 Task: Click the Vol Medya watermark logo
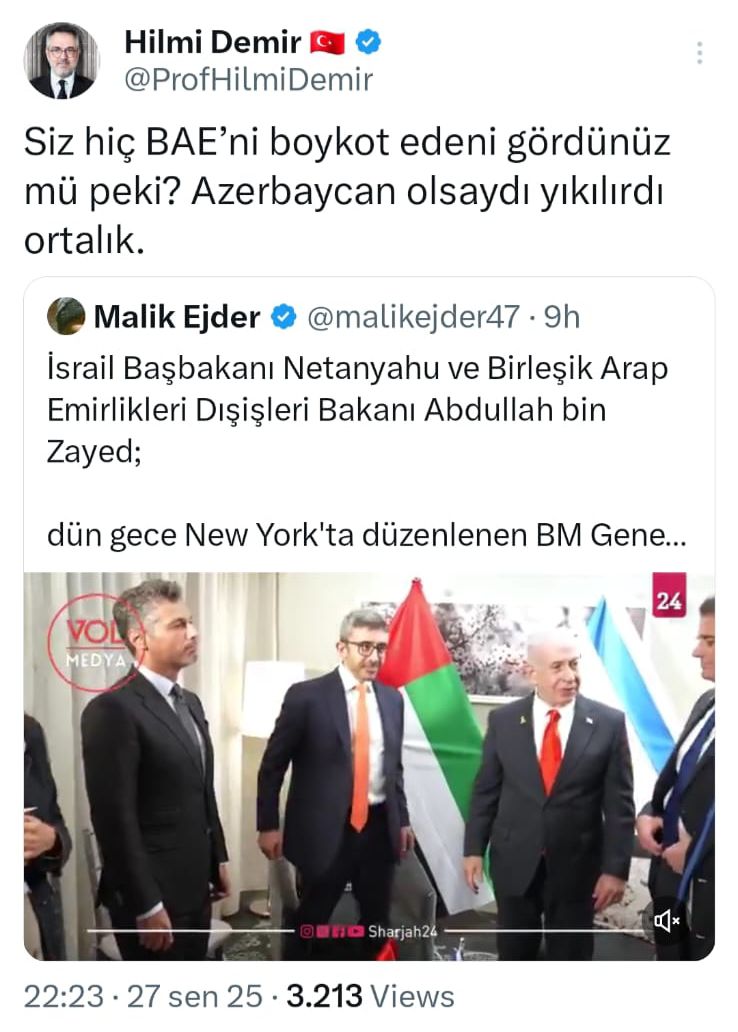94,643
